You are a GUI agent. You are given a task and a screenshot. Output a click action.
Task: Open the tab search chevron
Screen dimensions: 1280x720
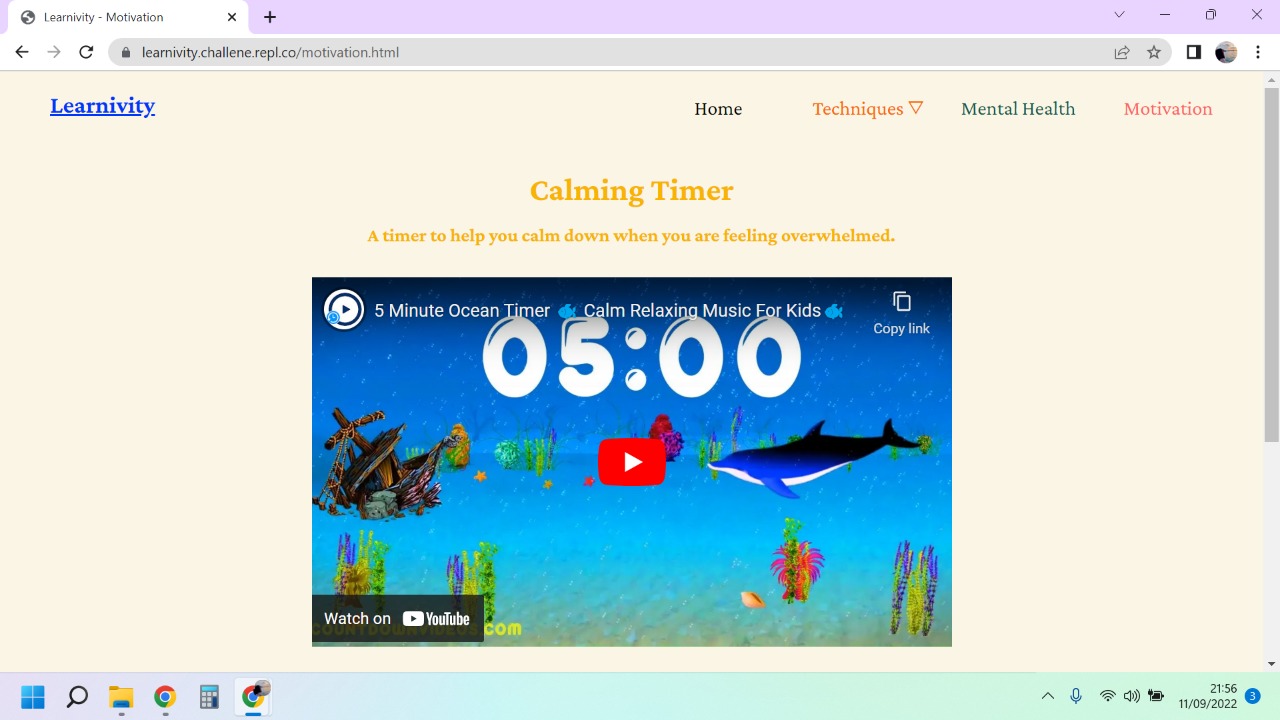click(x=1119, y=14)
